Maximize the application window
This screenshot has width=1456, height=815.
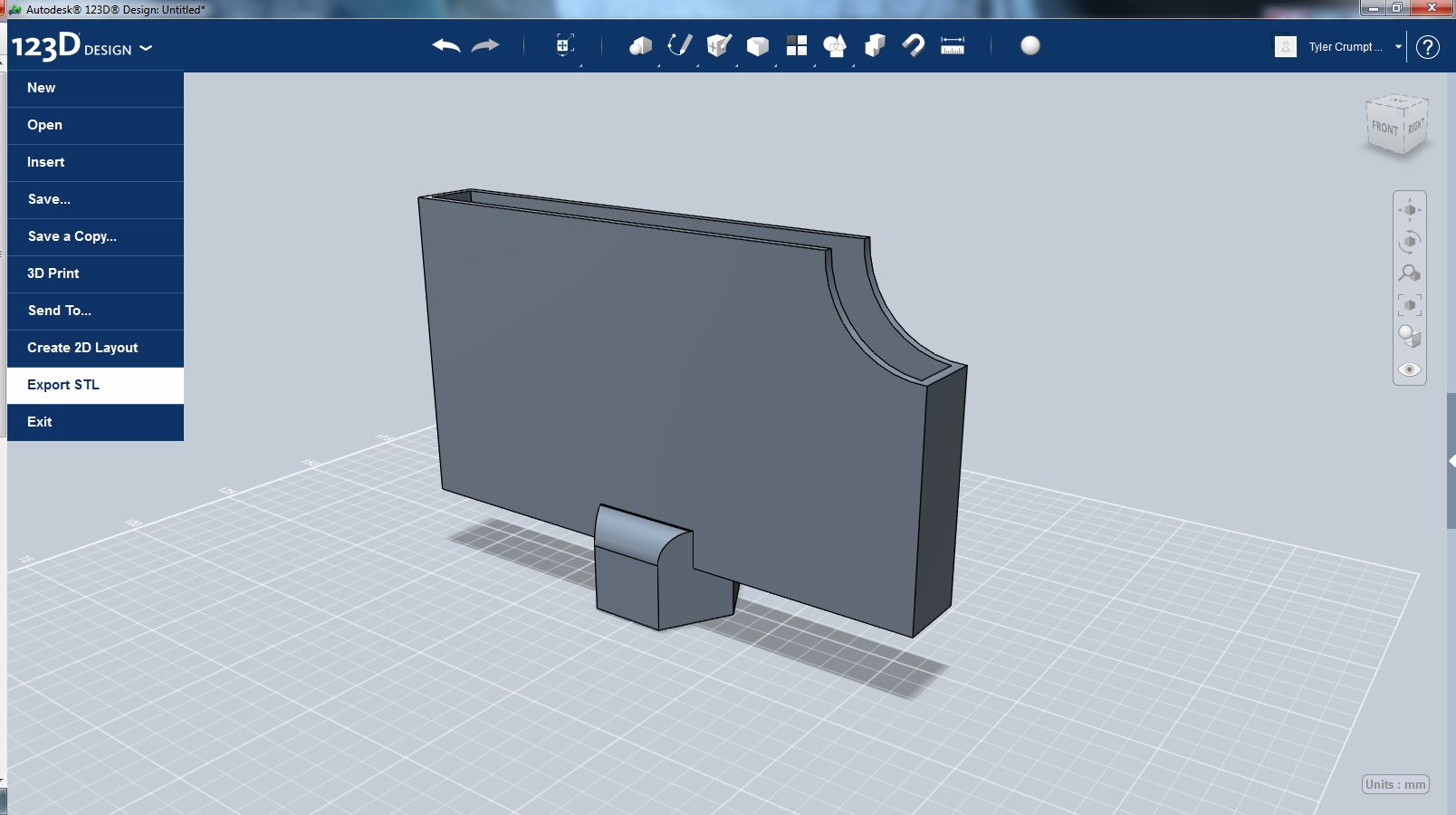(x=1397, y=8)
